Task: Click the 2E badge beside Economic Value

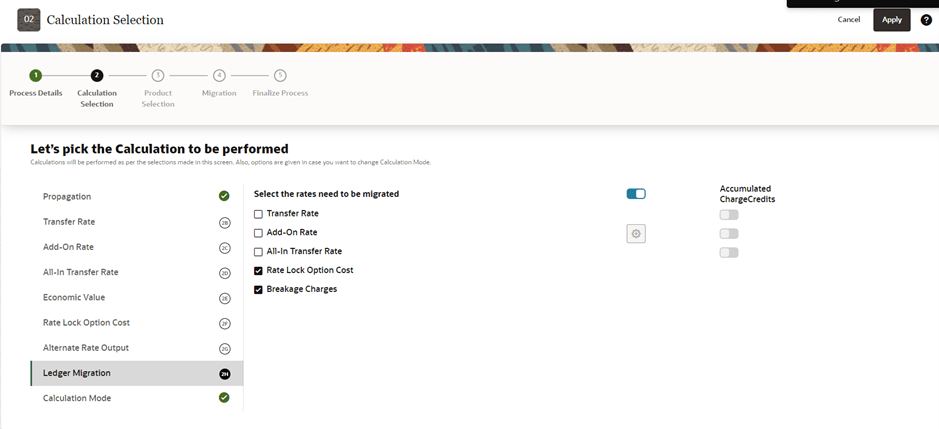Action: tap(225, 298)
